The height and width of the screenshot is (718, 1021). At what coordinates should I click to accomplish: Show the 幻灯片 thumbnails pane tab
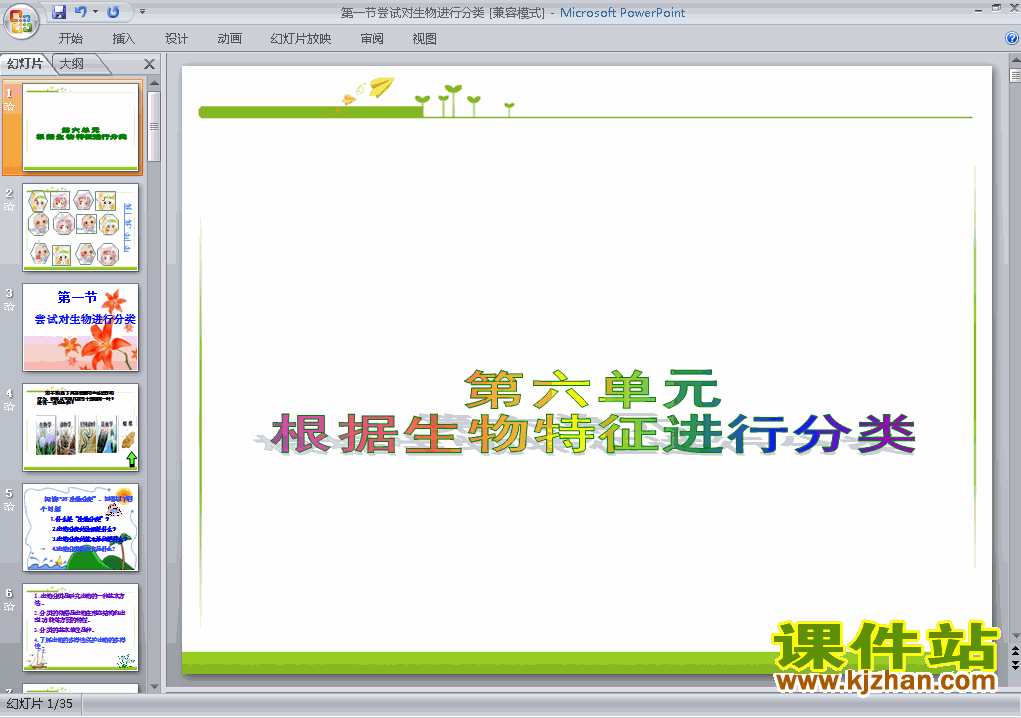(x=25, y=64)
